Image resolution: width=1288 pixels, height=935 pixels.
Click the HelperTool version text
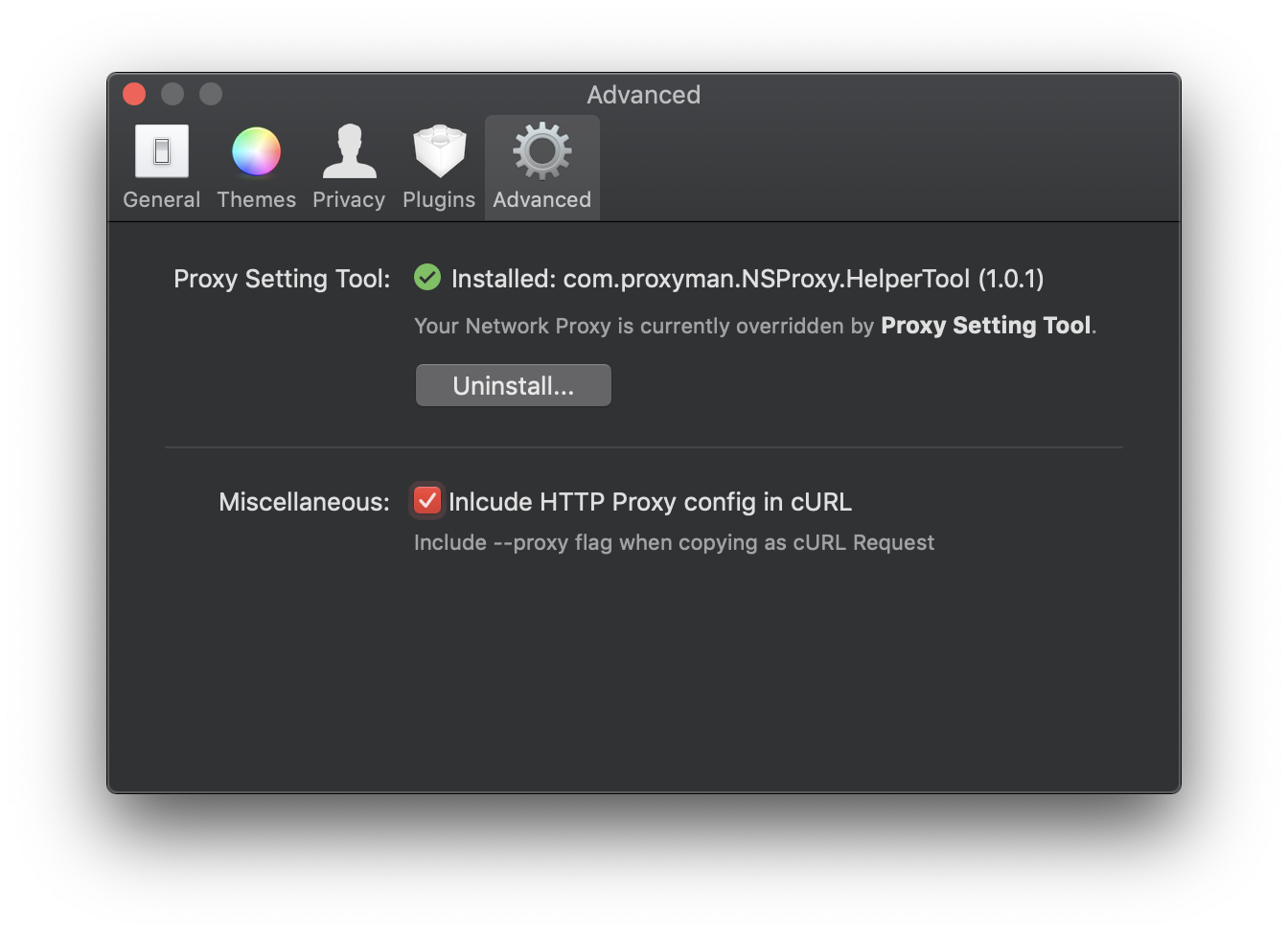[746, 278]
